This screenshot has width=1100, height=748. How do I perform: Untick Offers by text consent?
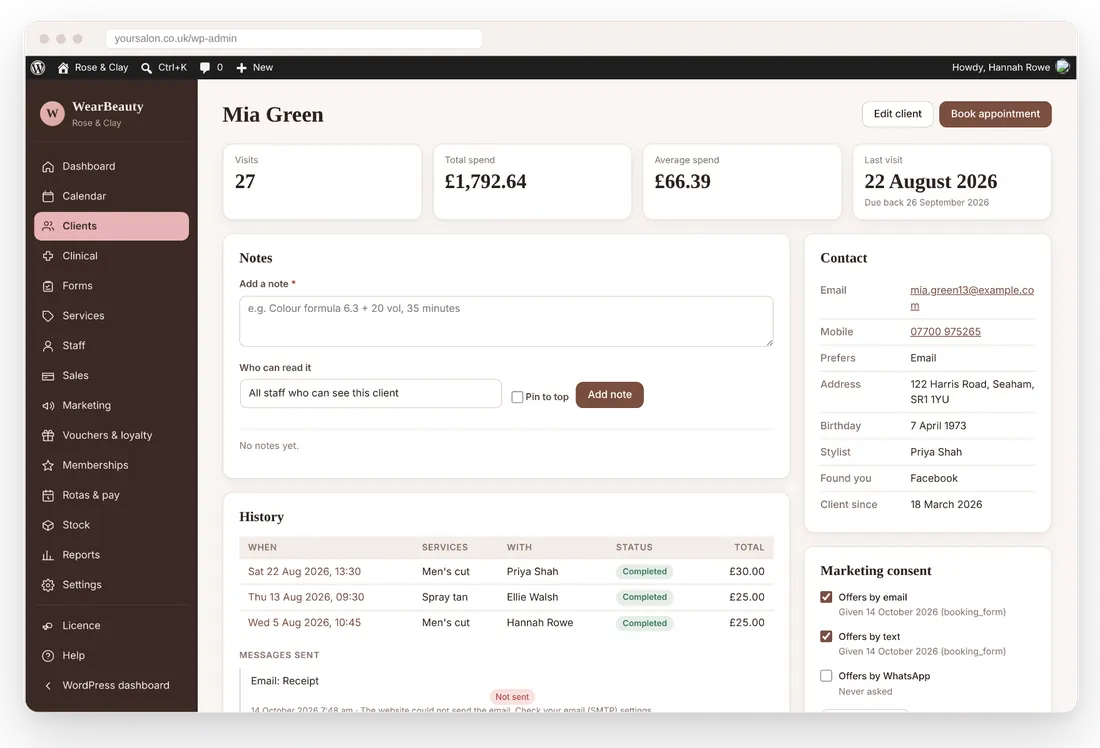click(826, 636)
